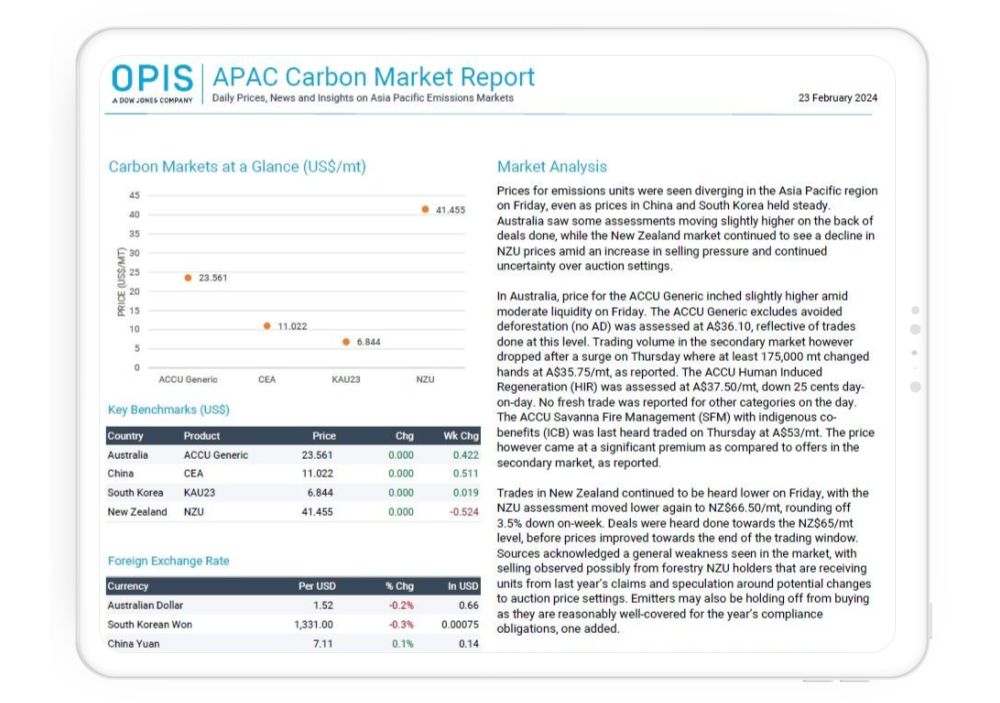Viewport: 1000px width, 703px height.
Task: Click the South Korean Won currency row
Action: click(x=292, y=625)
